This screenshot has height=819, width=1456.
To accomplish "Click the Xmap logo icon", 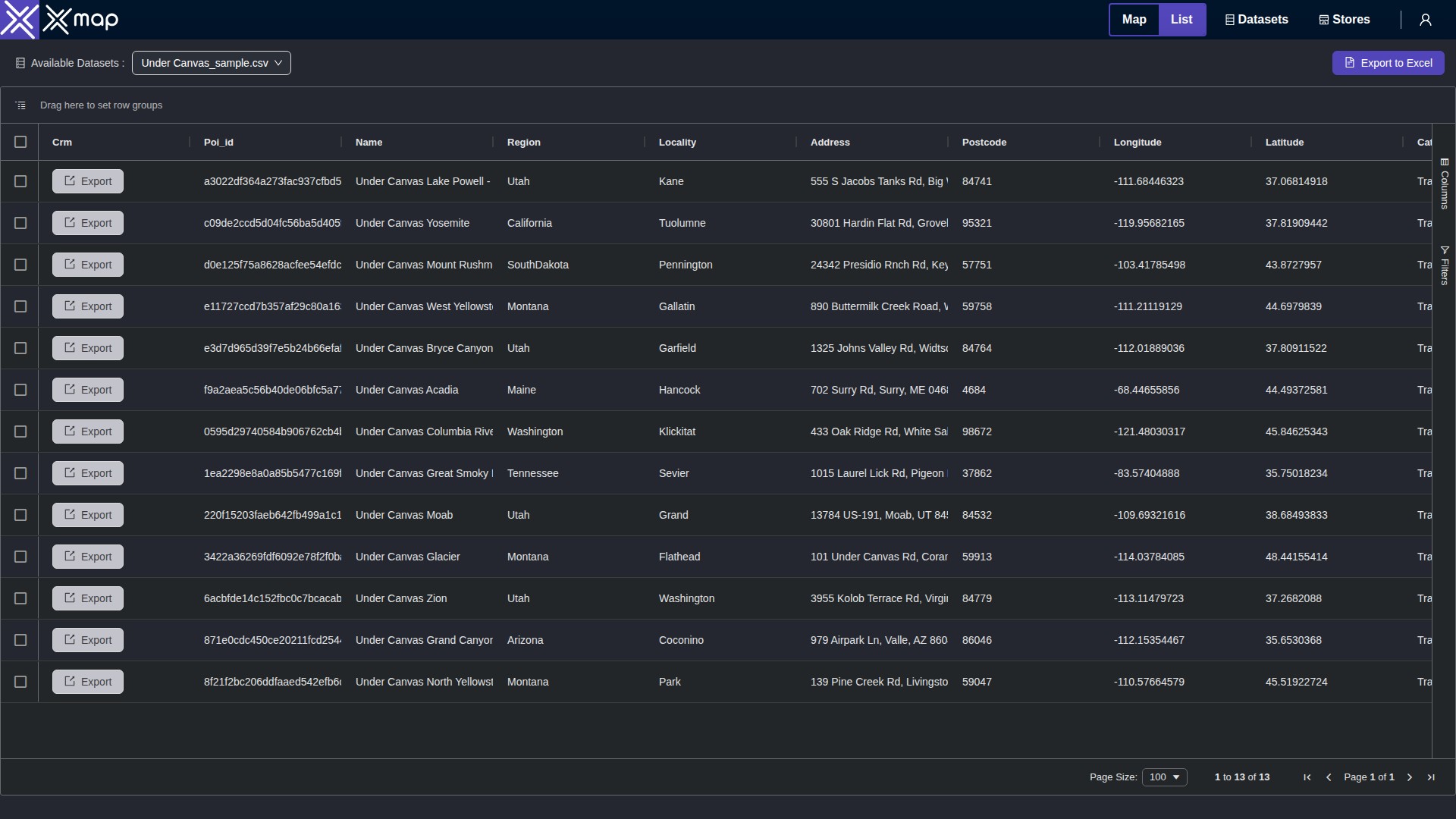I will point(19,20).
